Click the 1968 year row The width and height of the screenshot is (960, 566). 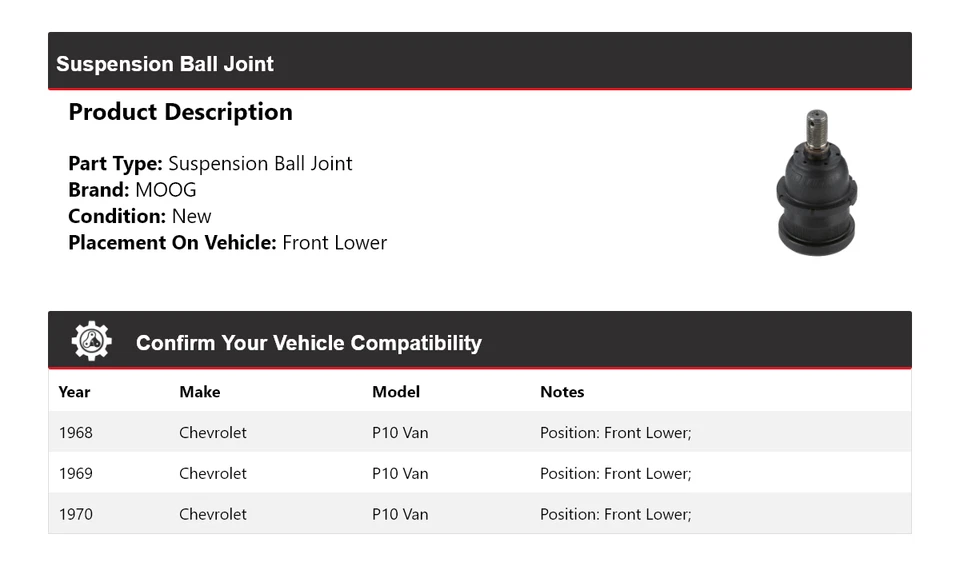[76, 433]
